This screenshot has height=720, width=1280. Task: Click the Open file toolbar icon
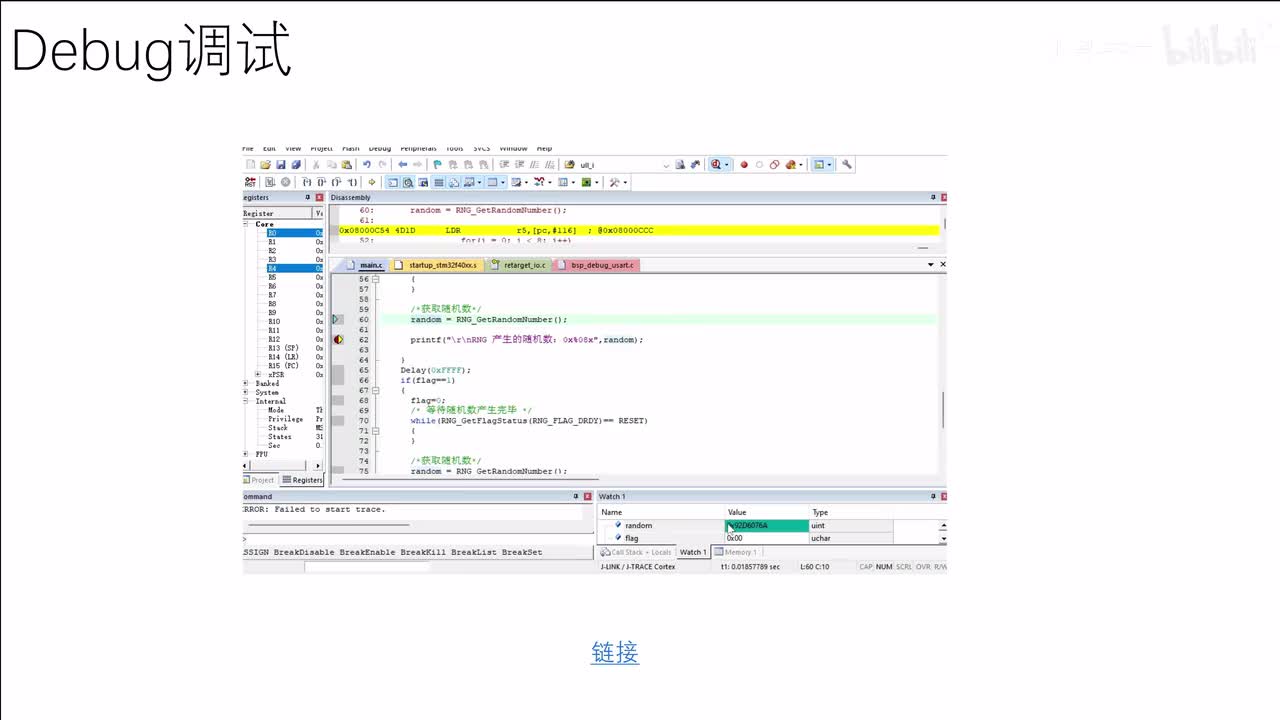(265, 164)
